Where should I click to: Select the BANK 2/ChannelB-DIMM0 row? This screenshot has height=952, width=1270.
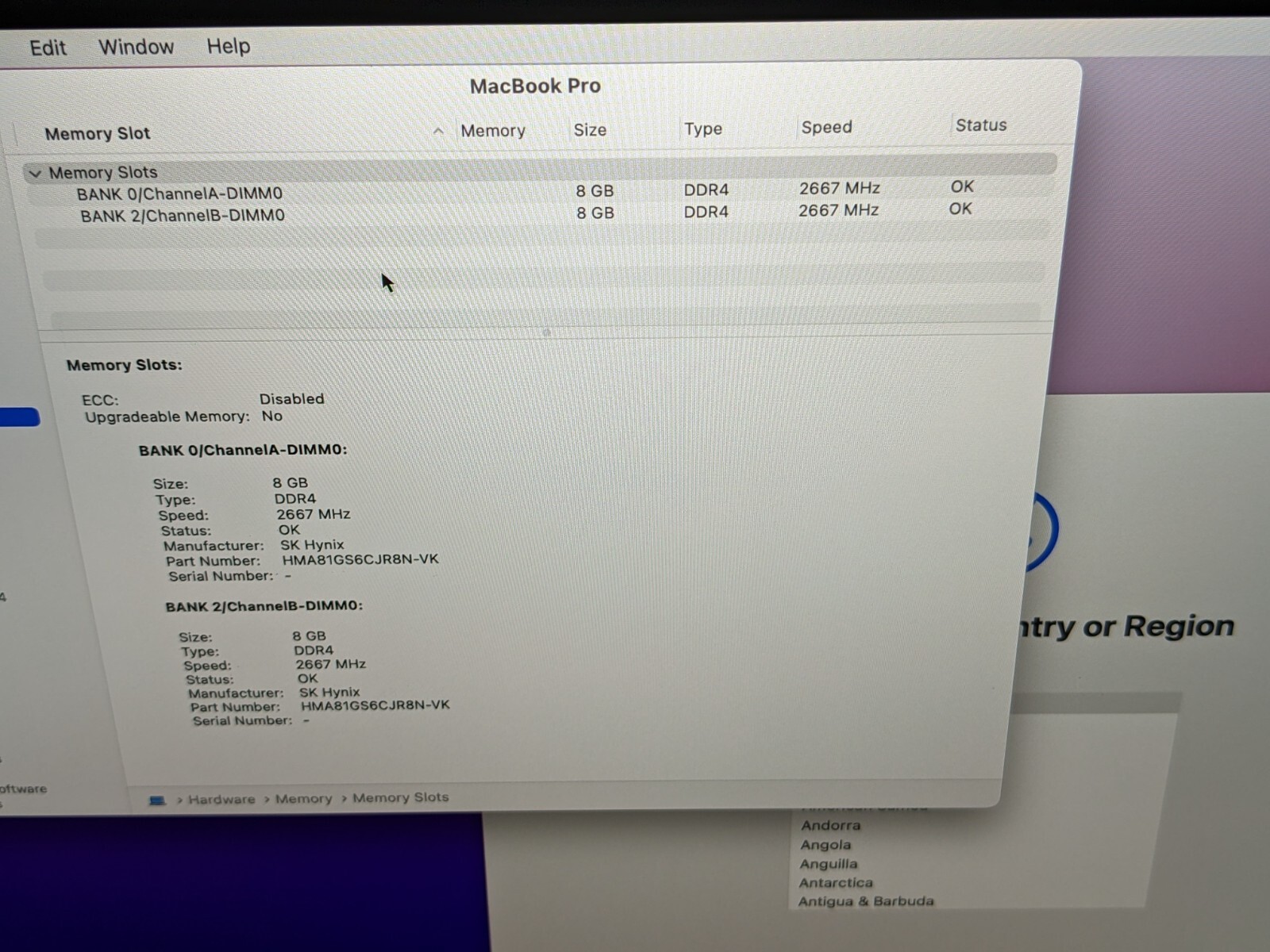click(x=540, y=213)
